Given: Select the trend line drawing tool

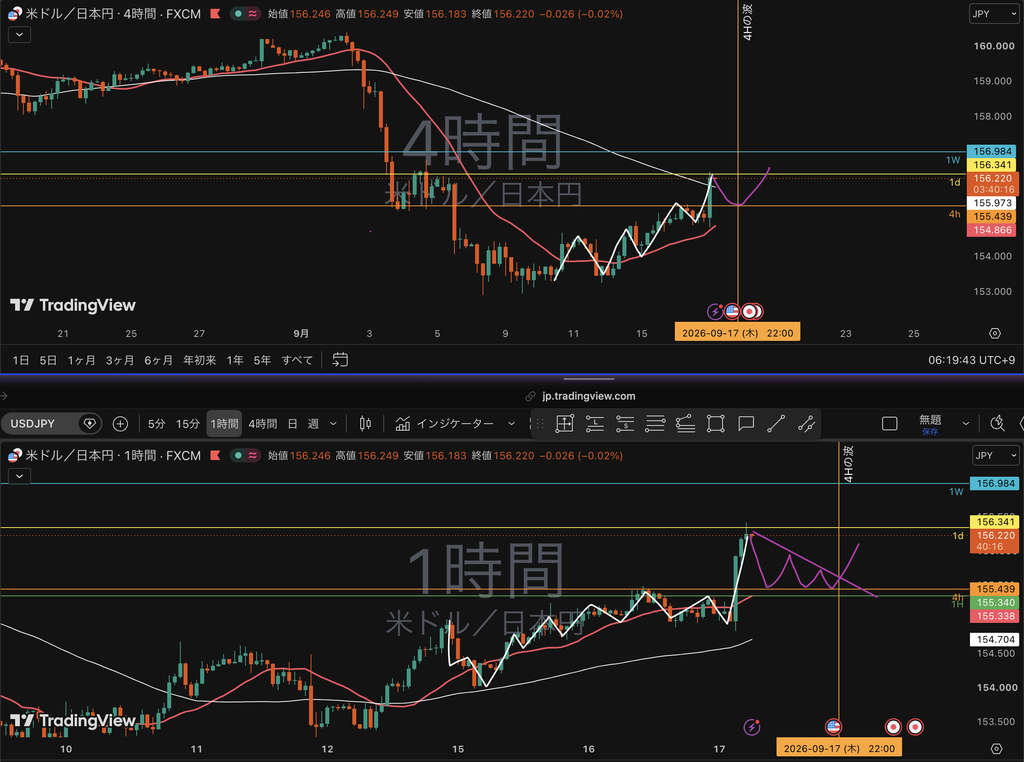Looking at the screenshot, I should (x=776, y=424).
